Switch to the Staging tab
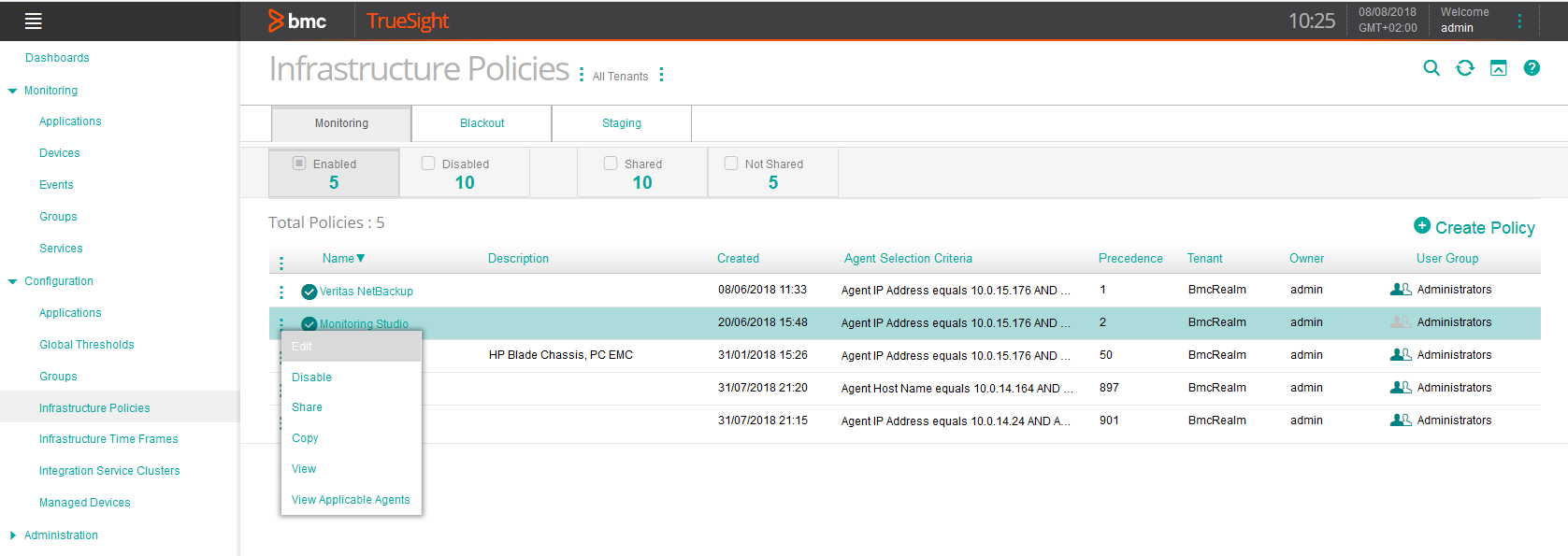 tap(622, 123)
